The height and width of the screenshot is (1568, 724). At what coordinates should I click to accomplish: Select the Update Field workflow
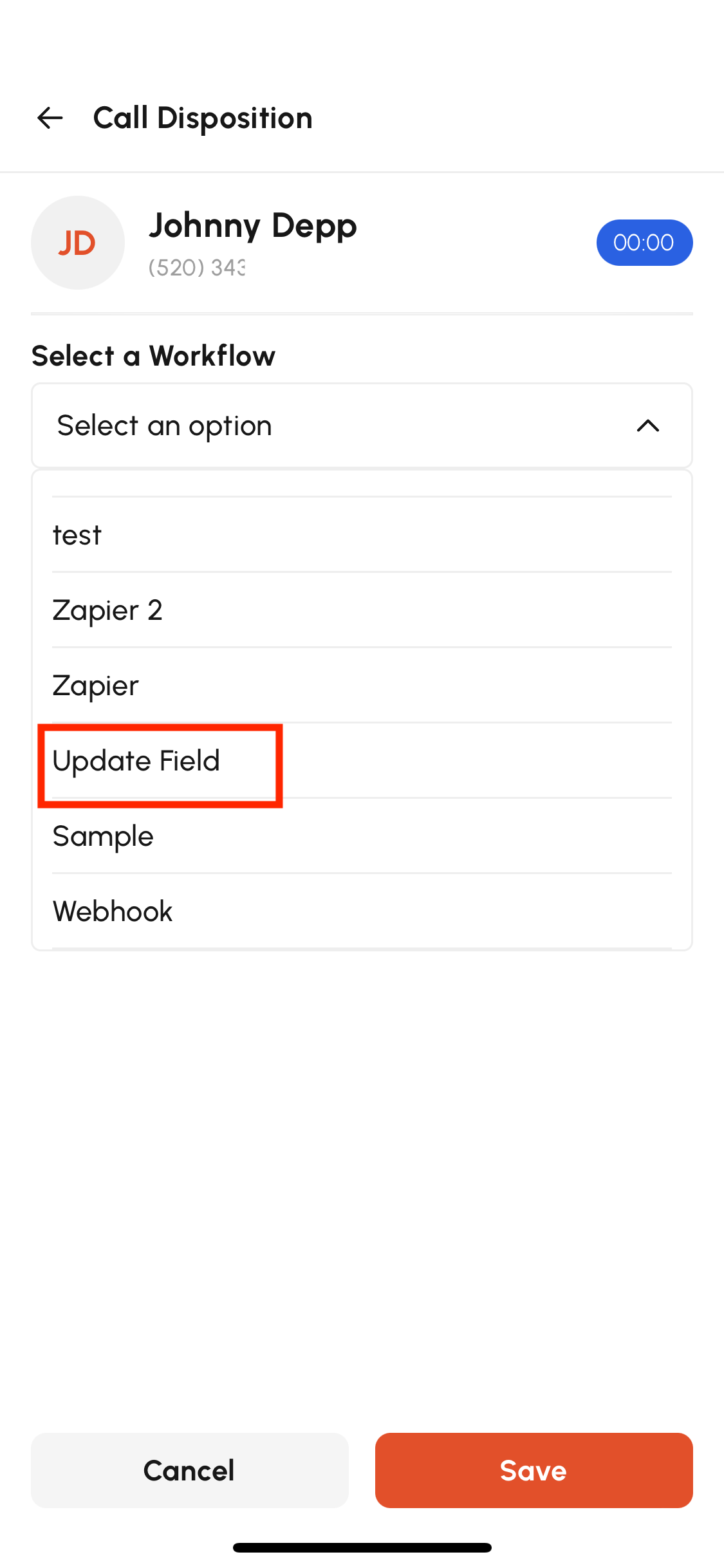362,761
